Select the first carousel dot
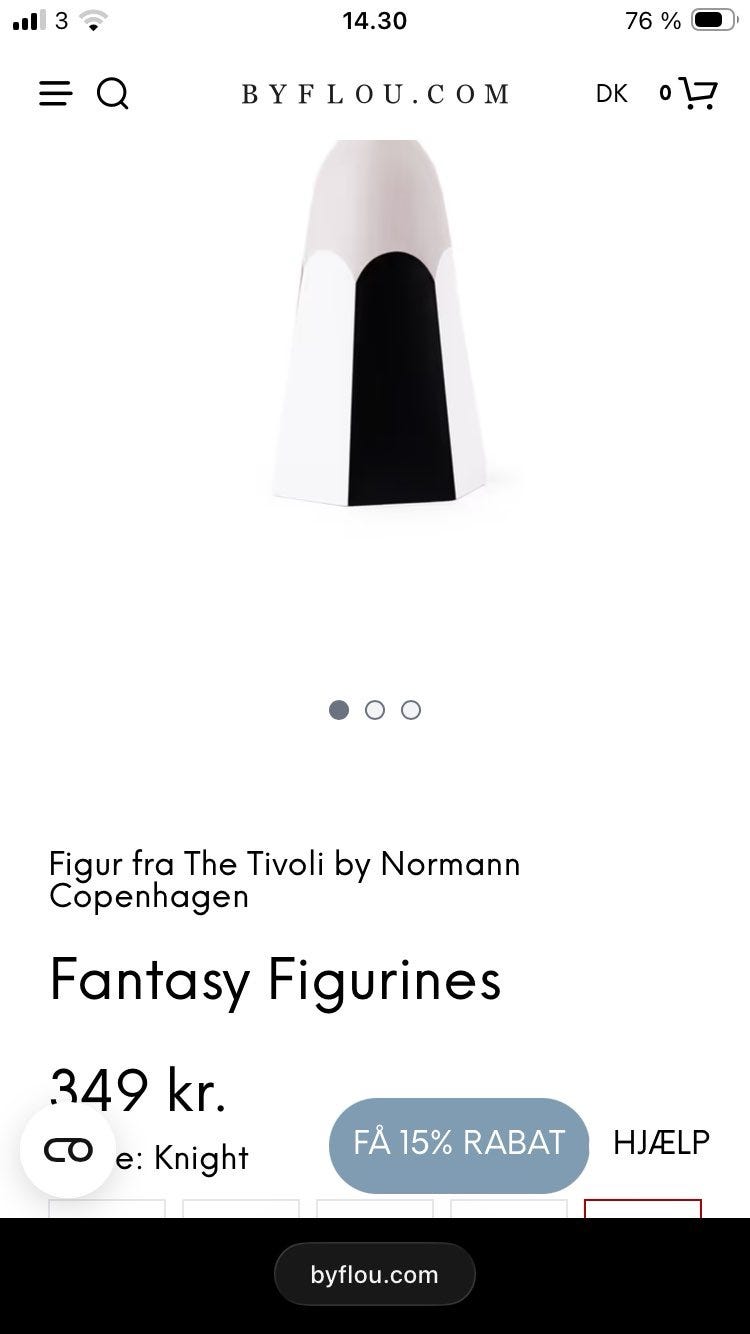750x1334 pixels. point(339,710)
